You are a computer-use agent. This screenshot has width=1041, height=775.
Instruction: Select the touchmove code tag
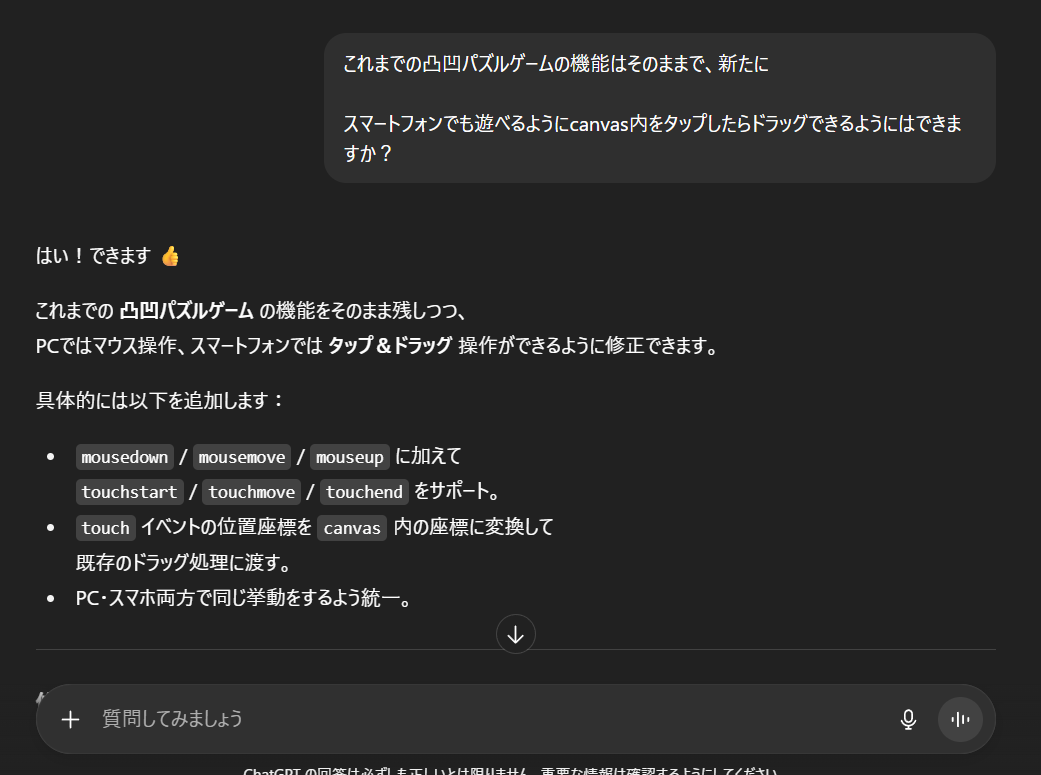252,492
